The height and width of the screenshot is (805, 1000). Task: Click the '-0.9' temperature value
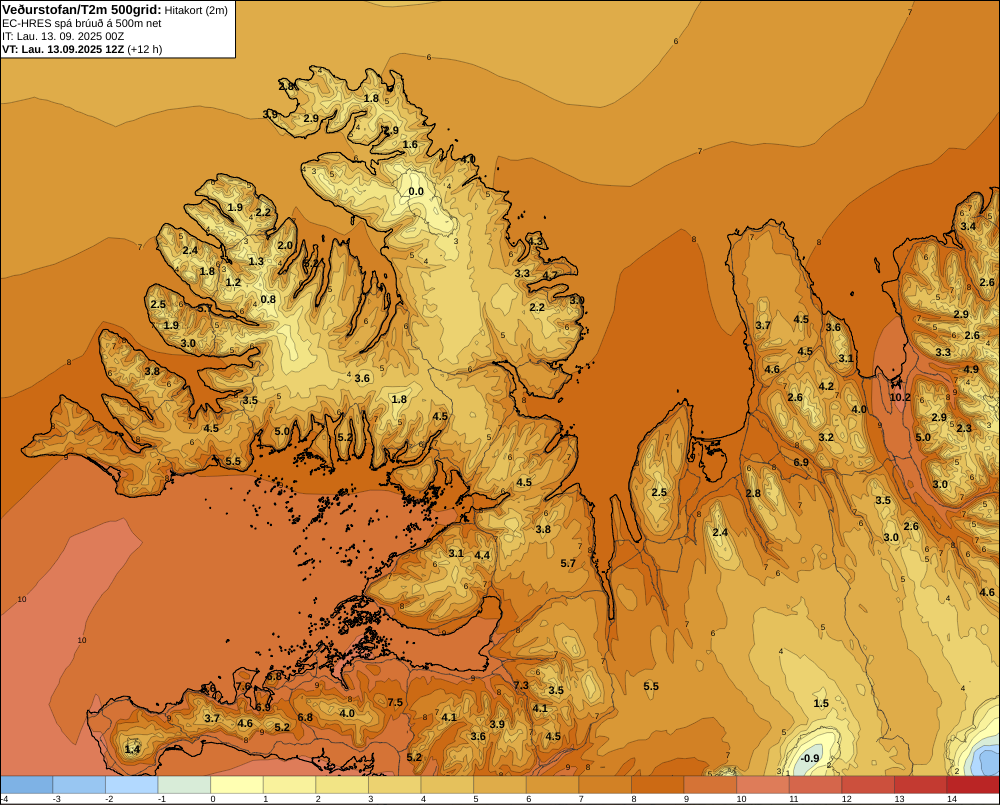coord(809,758)
